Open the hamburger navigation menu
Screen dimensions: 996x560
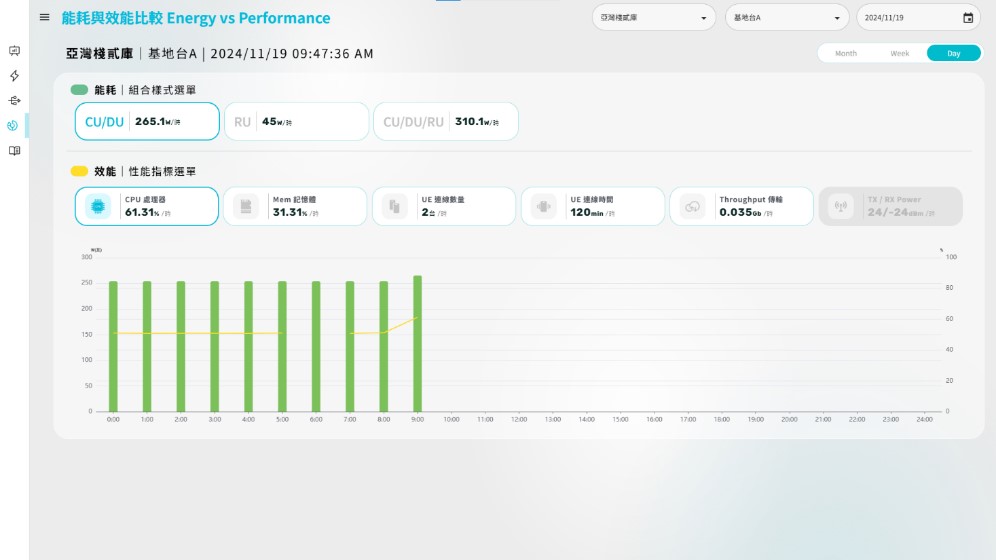point(44,17)
